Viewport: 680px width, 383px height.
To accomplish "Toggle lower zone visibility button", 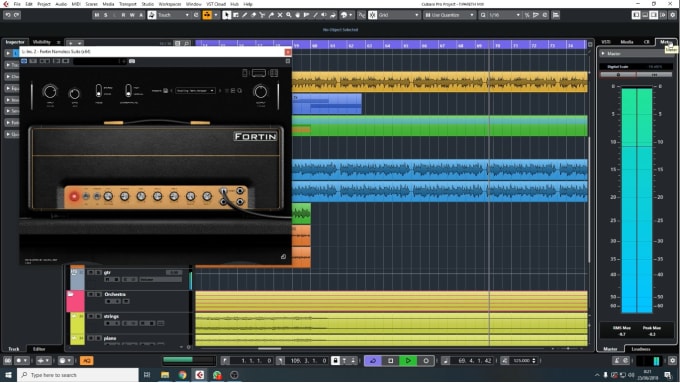I will tap(645, 15).
